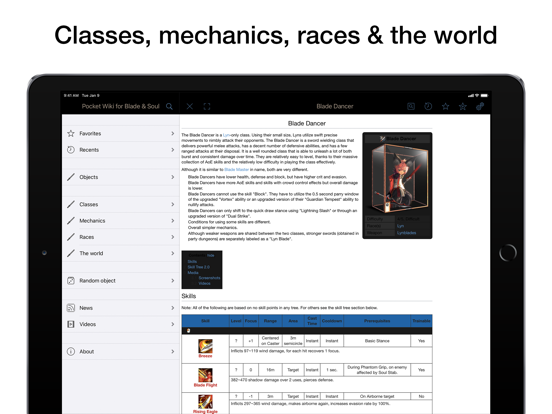Click the pencil icon beside Classes

pos(71,204)
